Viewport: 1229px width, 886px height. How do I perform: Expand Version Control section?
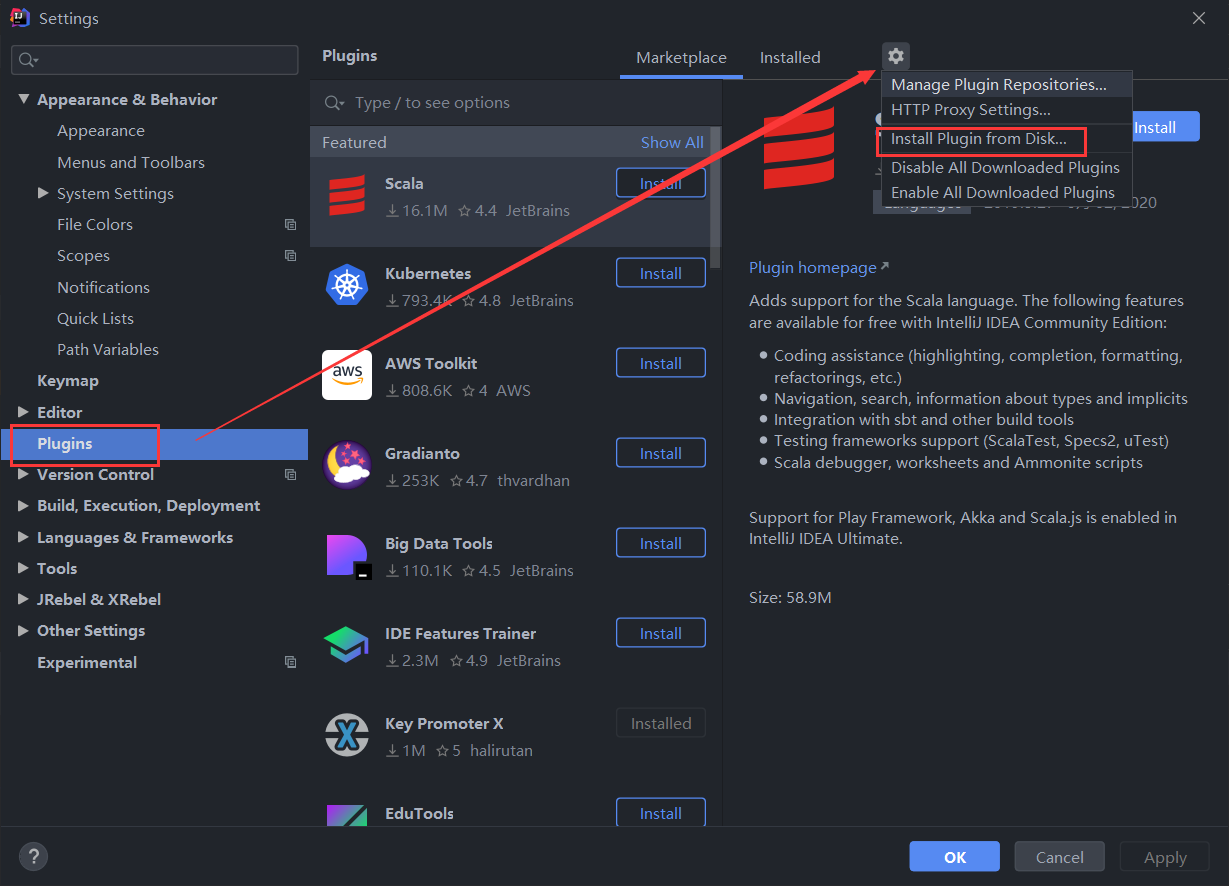tap(24, 475)
